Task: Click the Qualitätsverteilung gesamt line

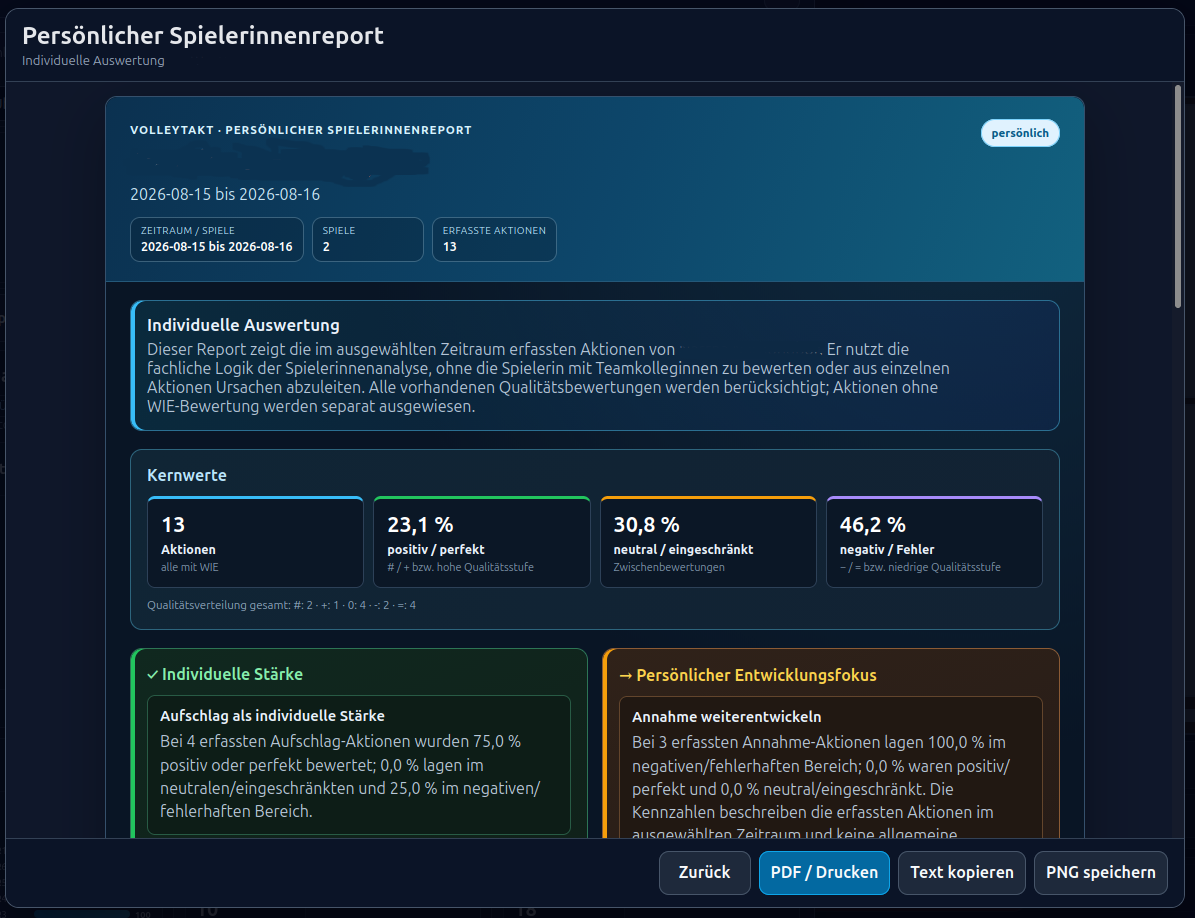Action: tap(281, 605)
